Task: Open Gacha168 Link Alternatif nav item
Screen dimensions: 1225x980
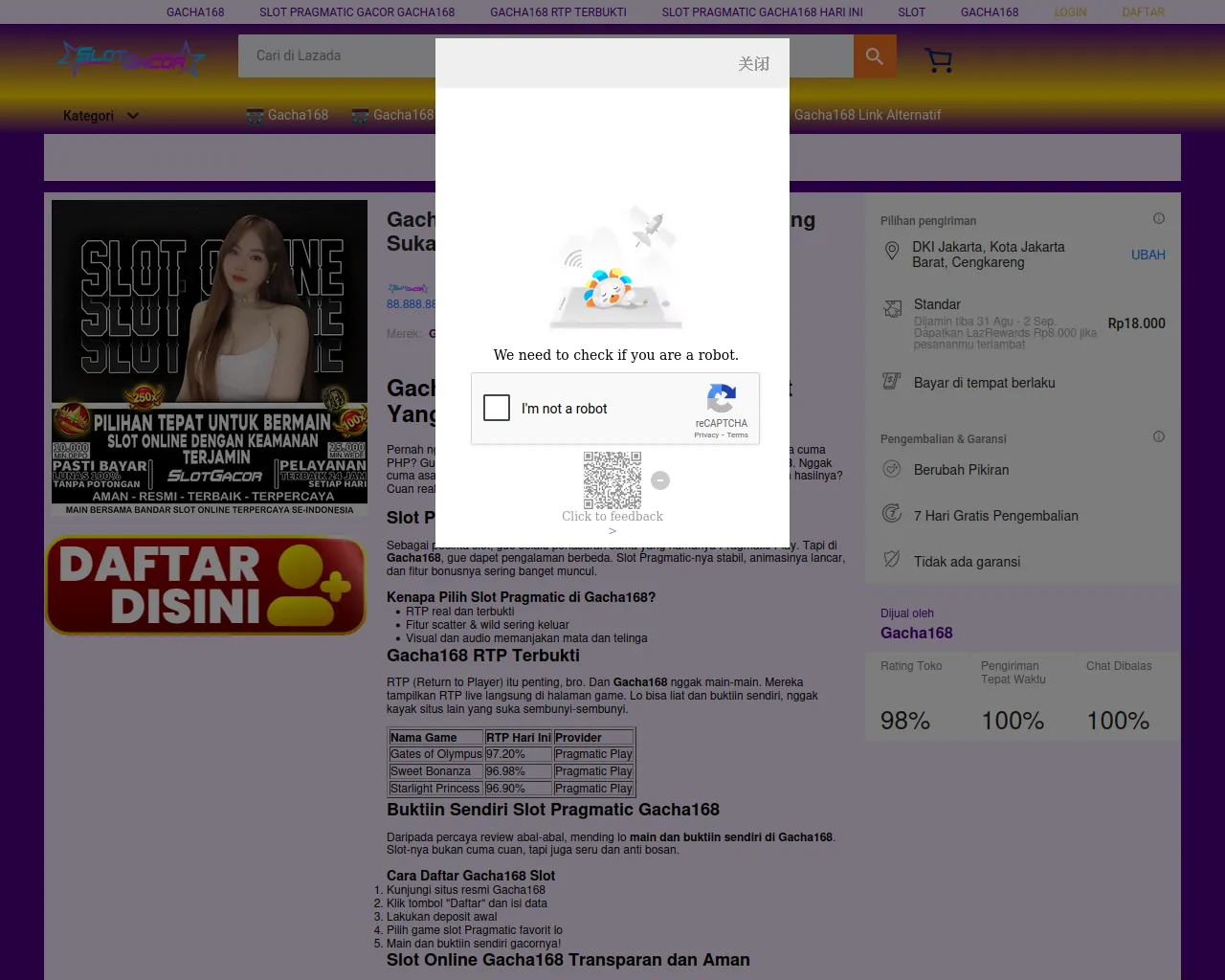Action: tap(867, 115)
